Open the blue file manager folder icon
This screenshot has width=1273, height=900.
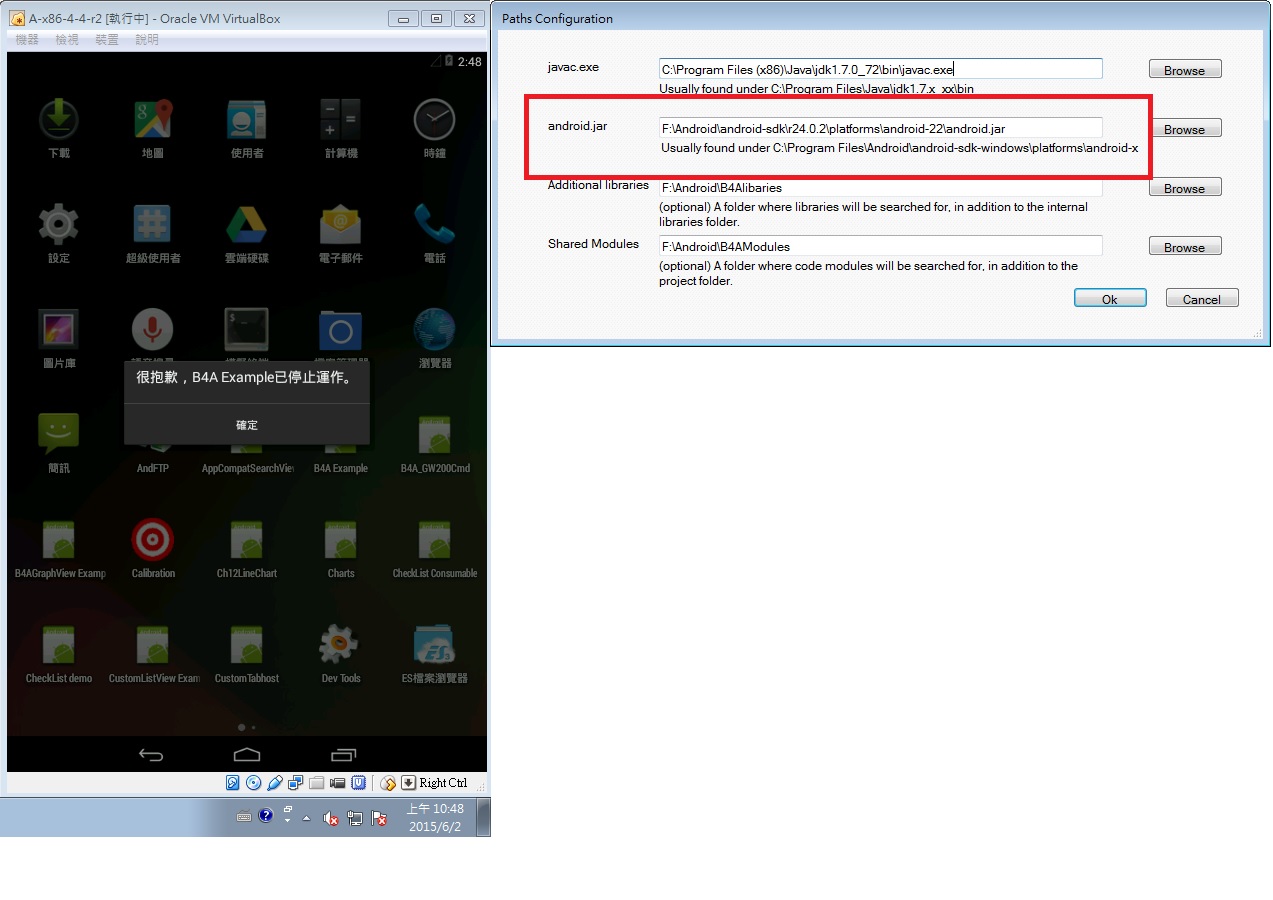pyautogui.click(x=341, y=329)
